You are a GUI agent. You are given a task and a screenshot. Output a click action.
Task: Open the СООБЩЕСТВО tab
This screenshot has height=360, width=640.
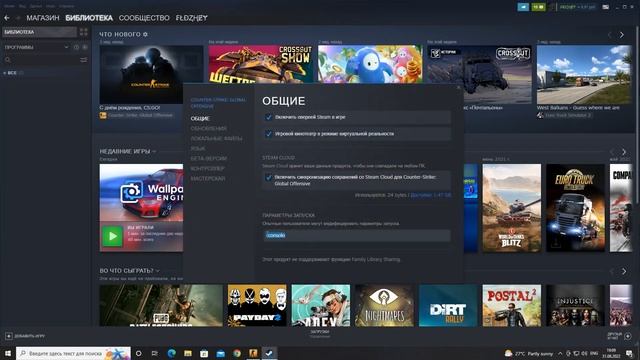[144, 18]
